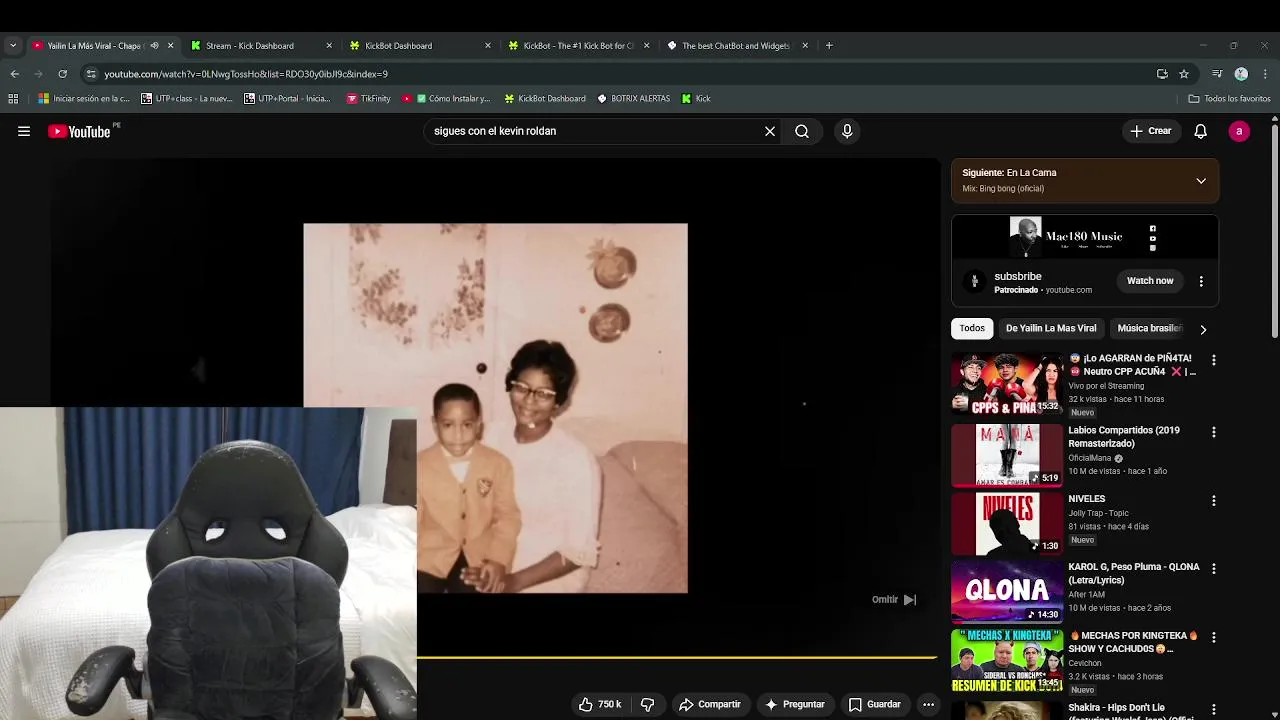Open options for the subsbribe sponsored ad
The width and height of the screenshot is (1280, 720).
click(x=1201, y=282)
